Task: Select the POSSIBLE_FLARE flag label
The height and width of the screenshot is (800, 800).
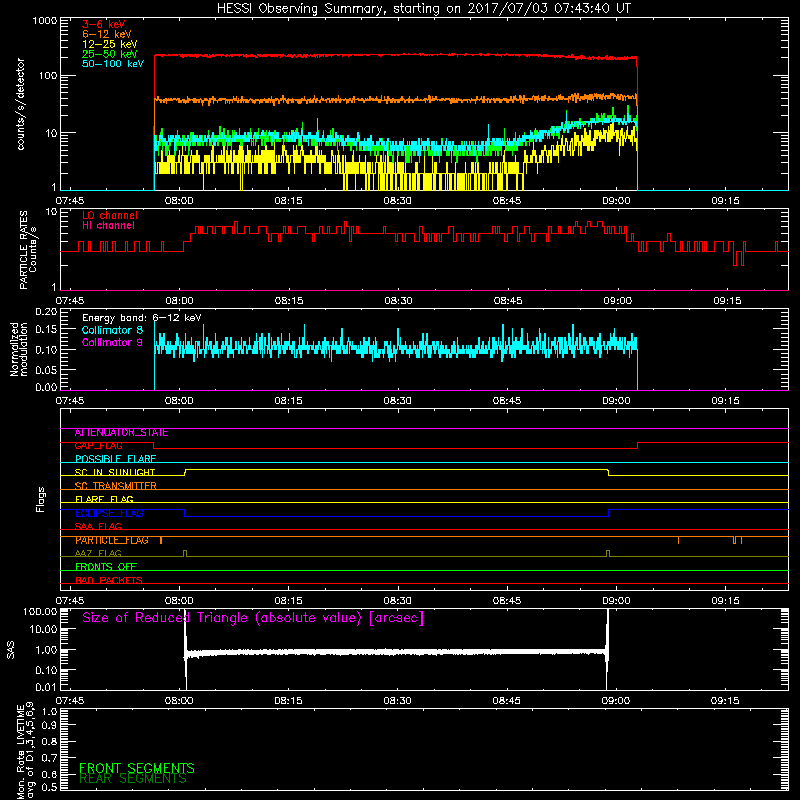Action: [x=115, y=459]
